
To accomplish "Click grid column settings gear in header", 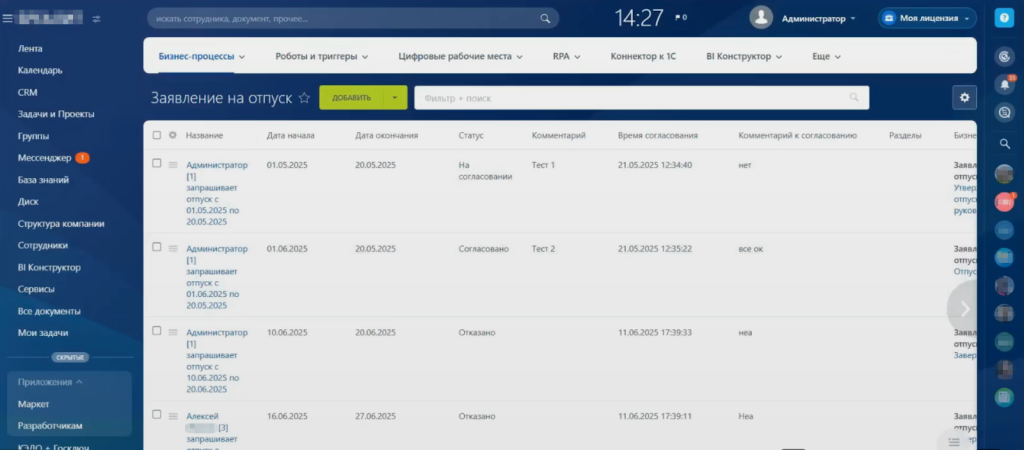I will point(173,135).
